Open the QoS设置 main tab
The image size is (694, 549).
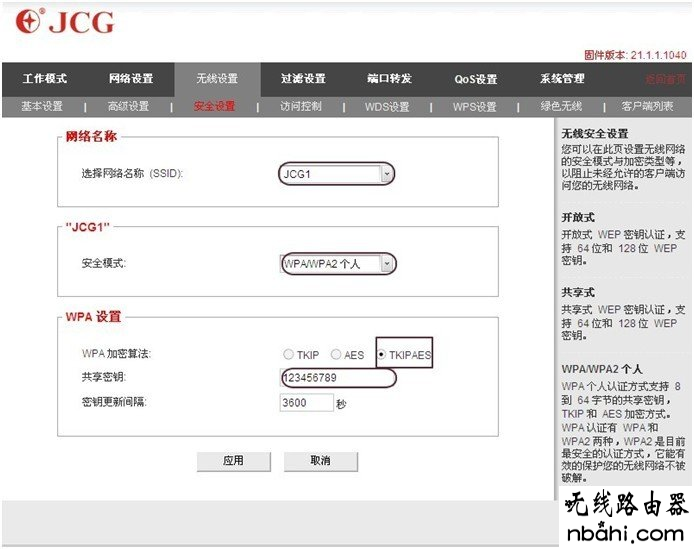coord(476,79)
